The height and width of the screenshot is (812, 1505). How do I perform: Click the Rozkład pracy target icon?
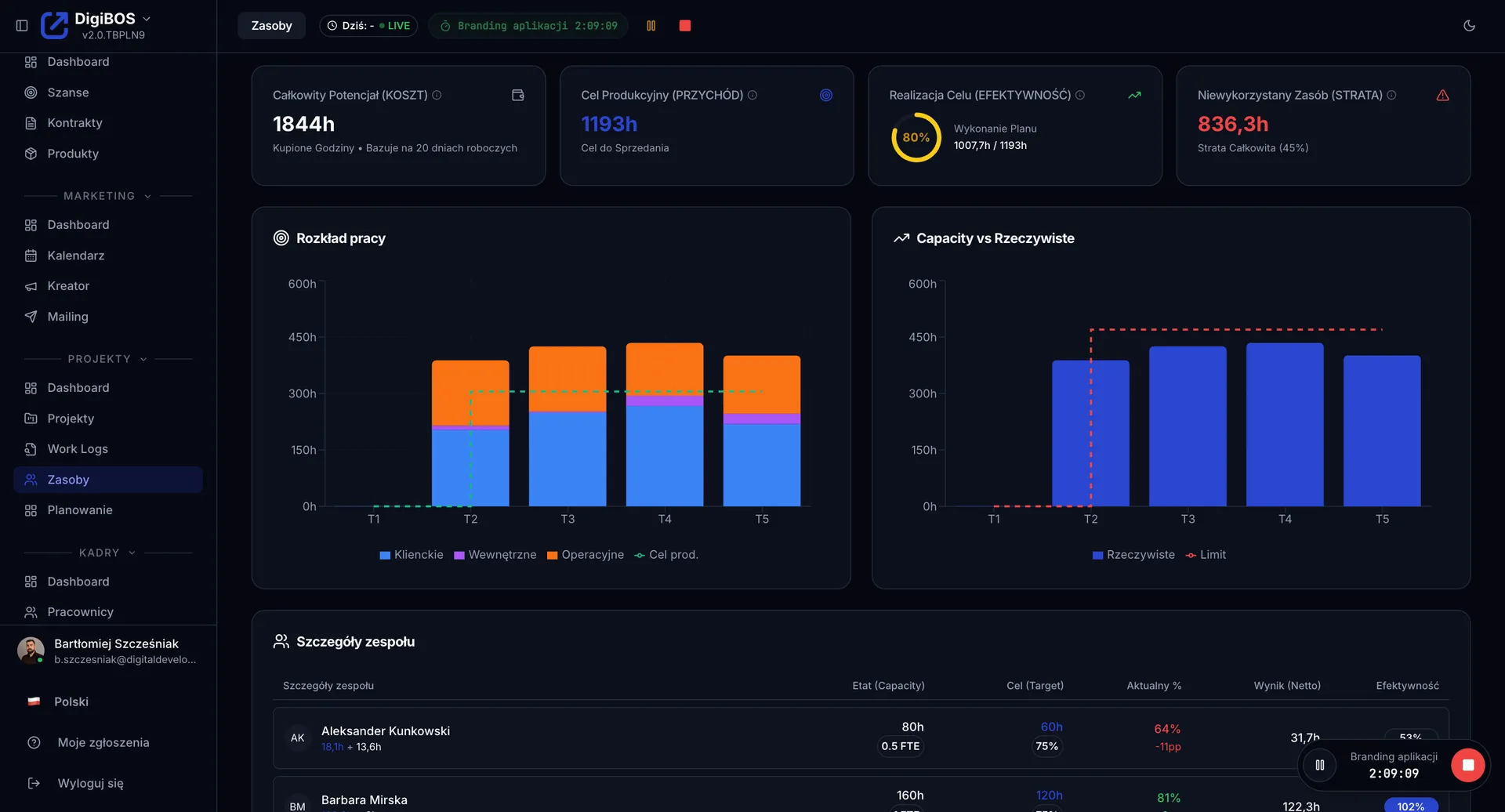(281, 238)
